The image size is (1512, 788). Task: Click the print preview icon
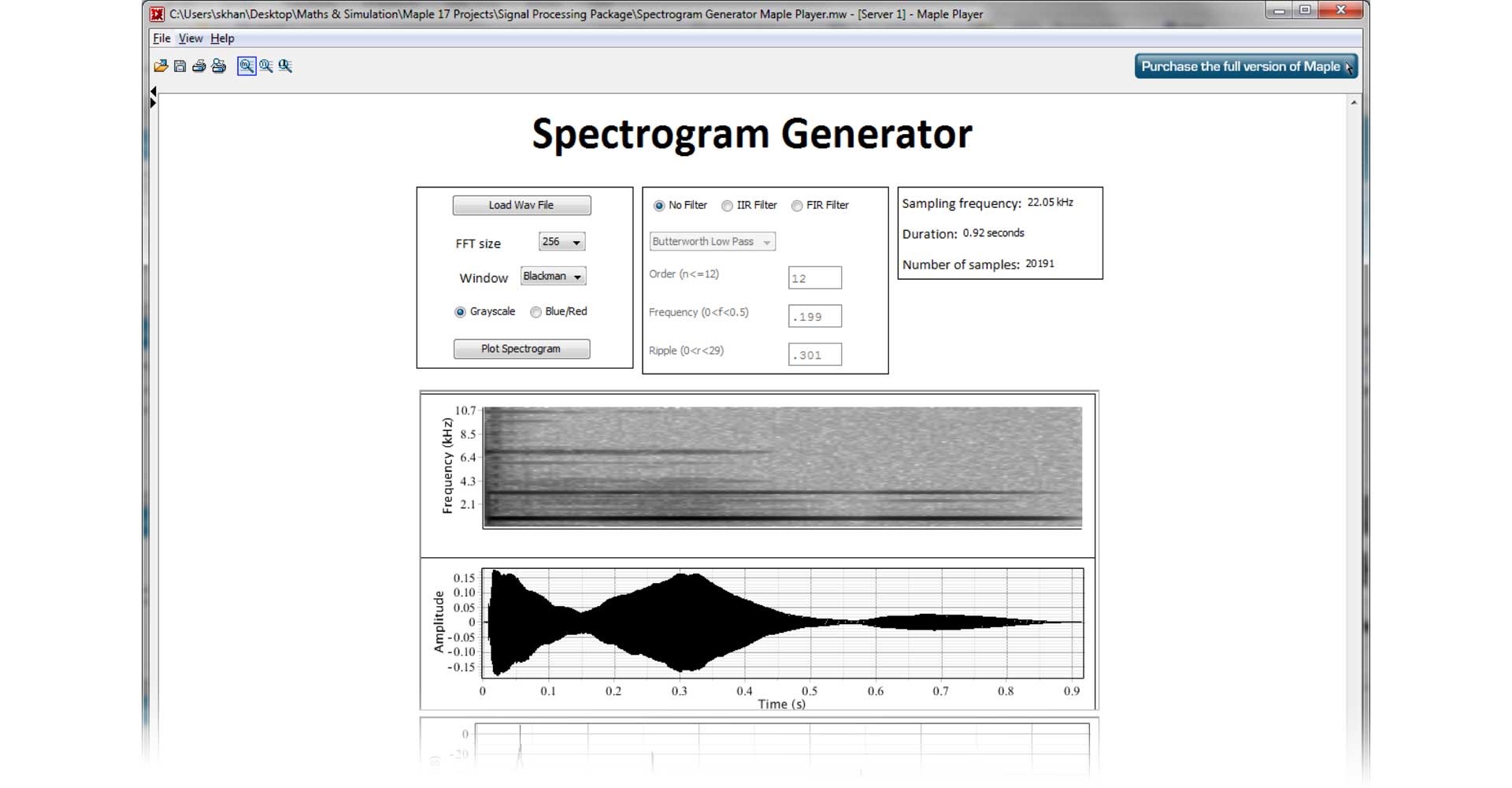click(x=219, y=66)
